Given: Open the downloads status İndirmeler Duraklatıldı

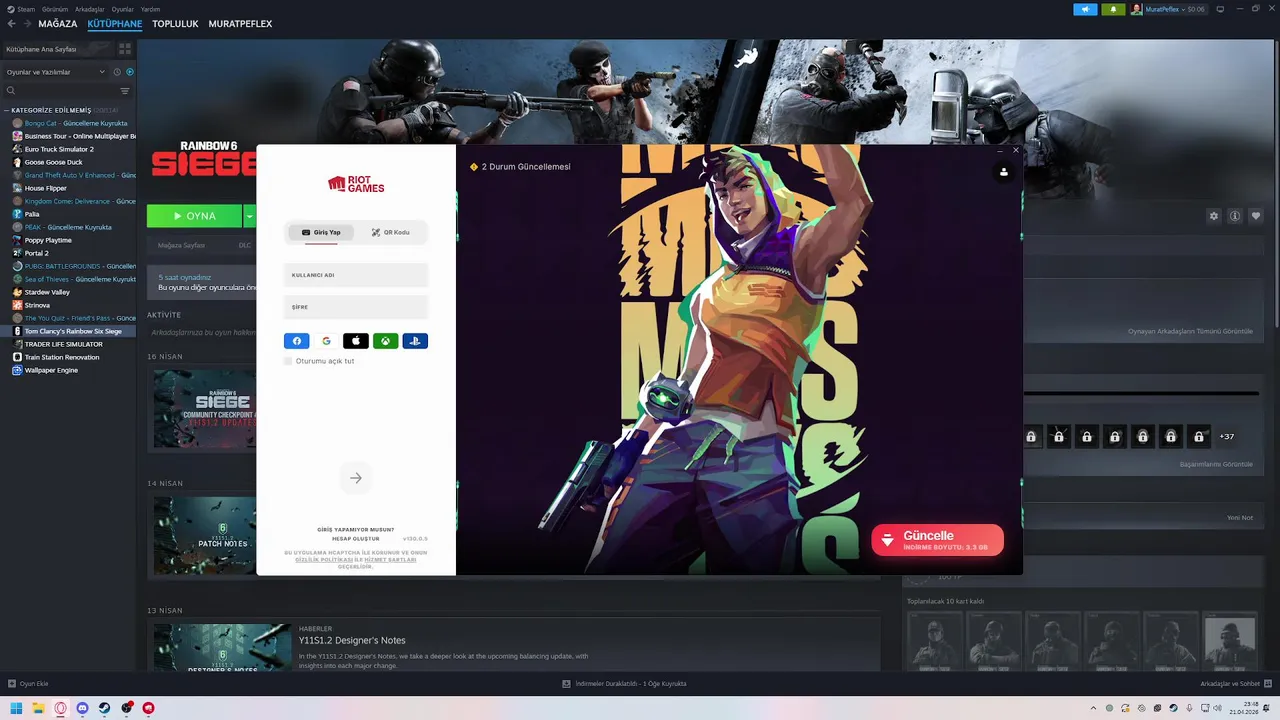Looking at the screenshot, I should click(624, 684).
